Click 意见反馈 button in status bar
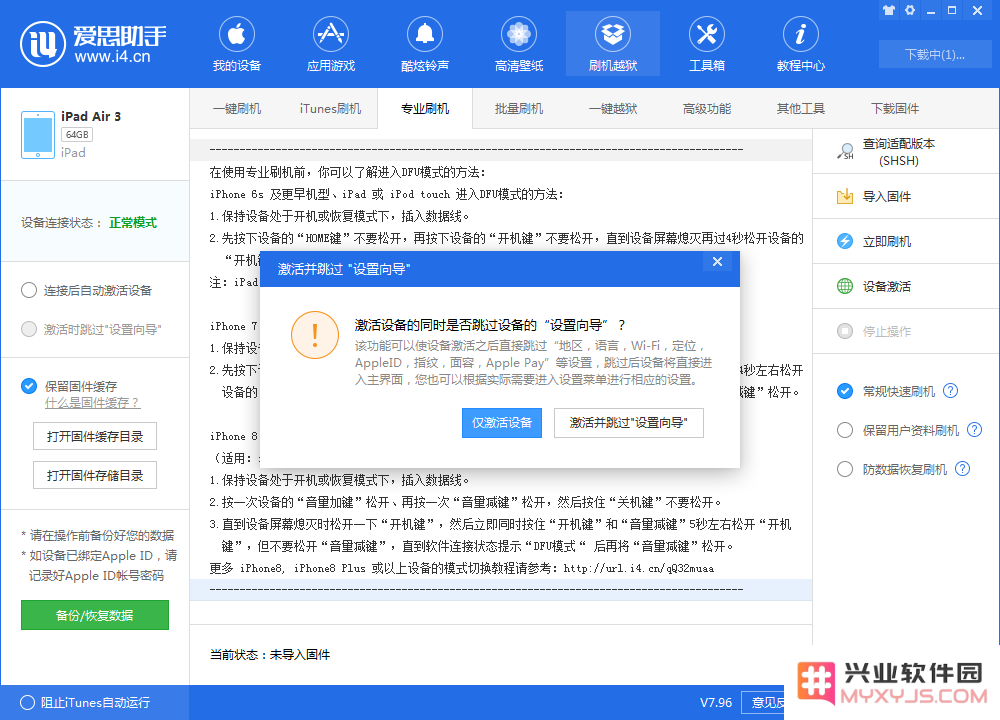 pyautogui.click(x=763, y=702)
